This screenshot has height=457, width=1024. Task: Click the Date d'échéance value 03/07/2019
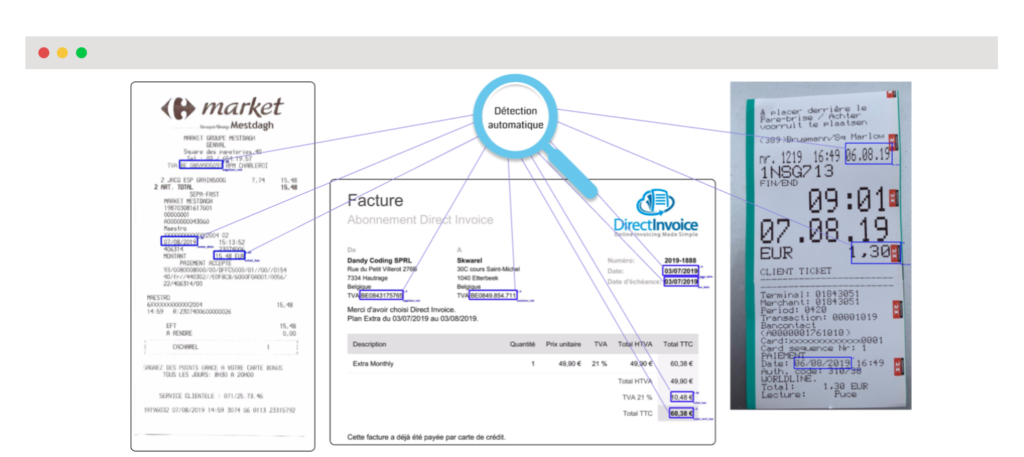(x=681, y=282)
